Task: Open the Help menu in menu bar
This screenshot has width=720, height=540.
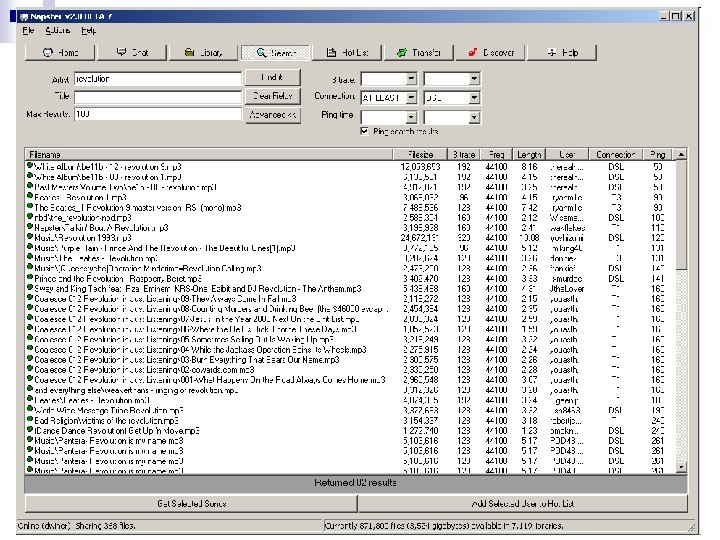Action: point(89,31)
